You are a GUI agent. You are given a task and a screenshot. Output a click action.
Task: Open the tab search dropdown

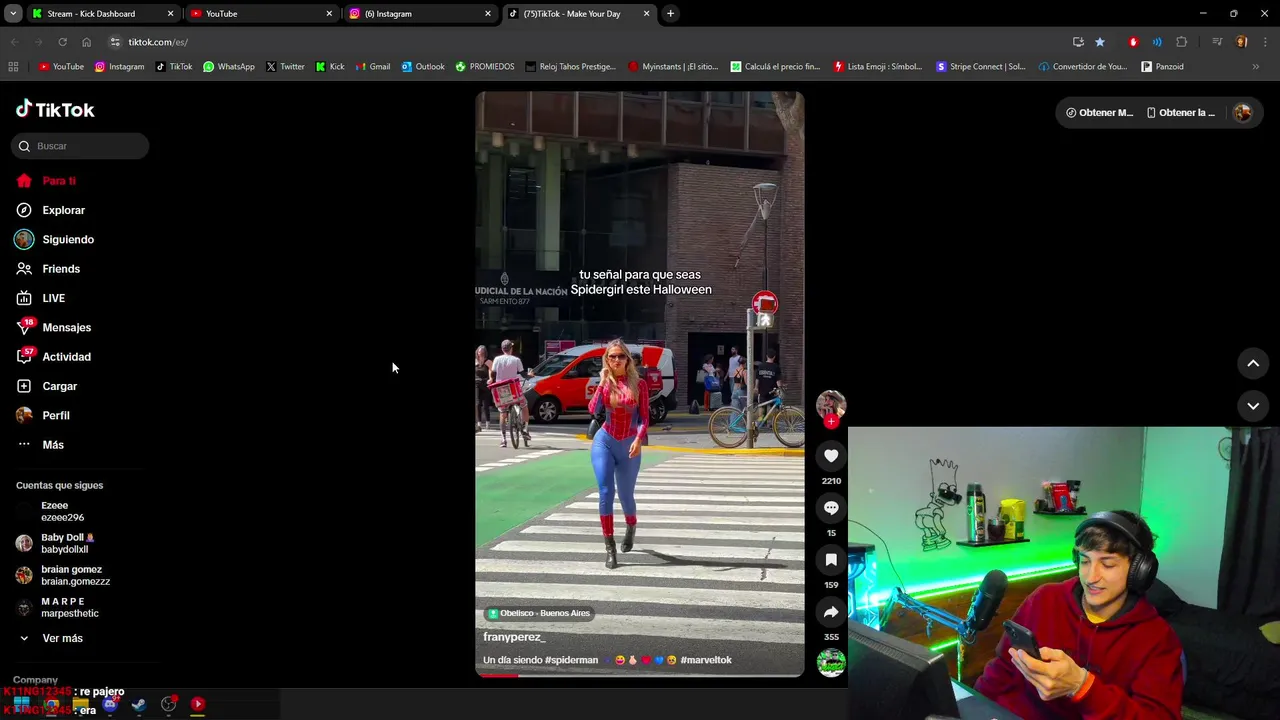tap(13, 14)
